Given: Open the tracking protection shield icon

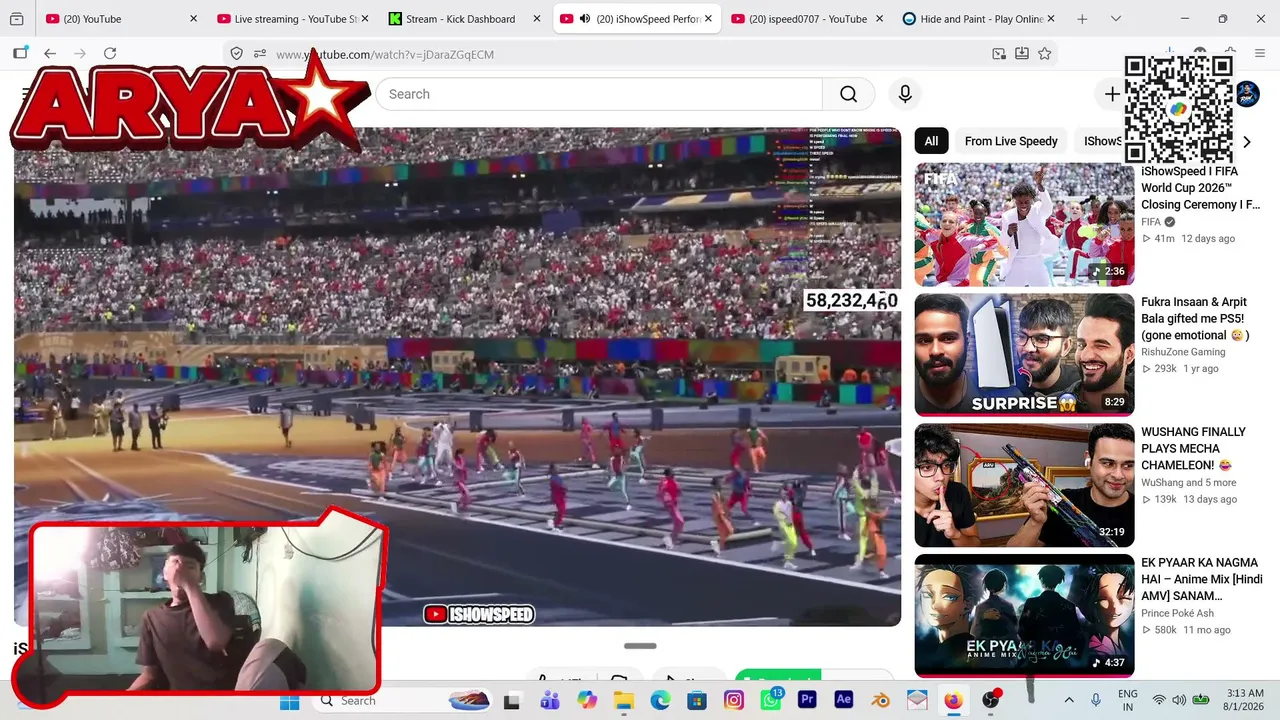Looking at the screenshot, I should pyautogui.click(x=236, y=54).
